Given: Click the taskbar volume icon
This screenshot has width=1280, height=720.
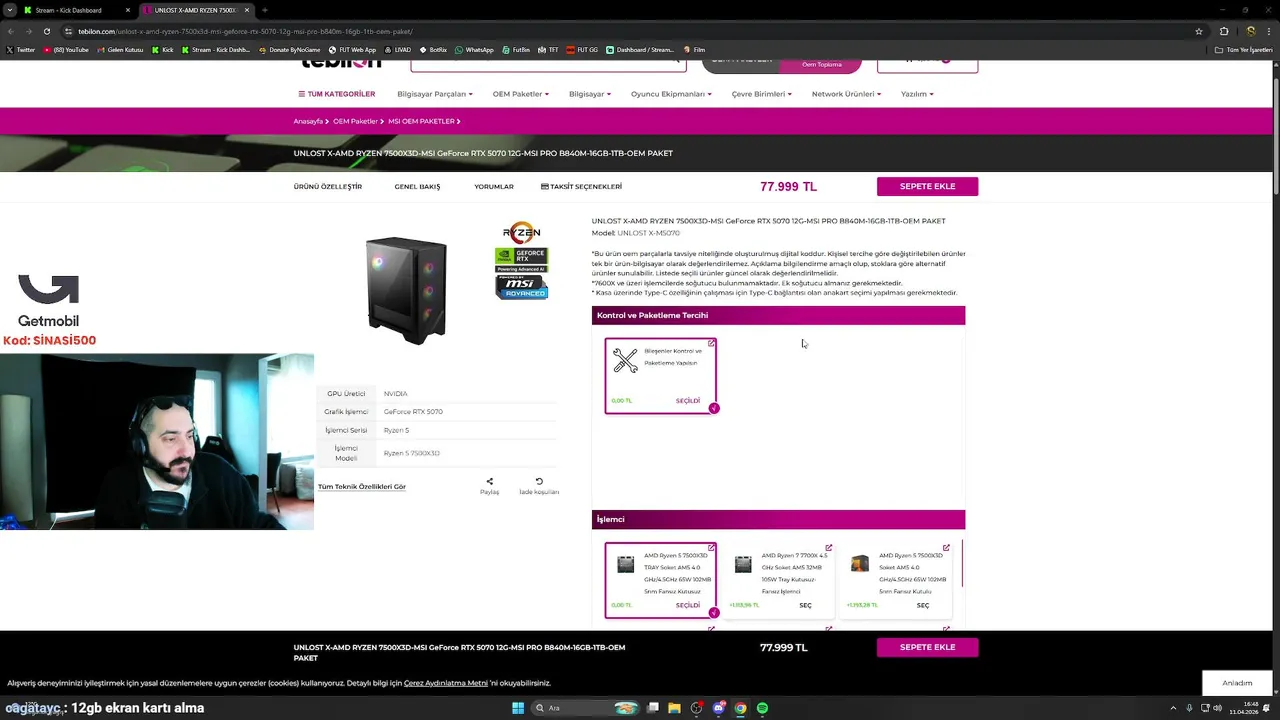Looking at the screenshot, I should pyautogui.click(x=1217, y=708).
